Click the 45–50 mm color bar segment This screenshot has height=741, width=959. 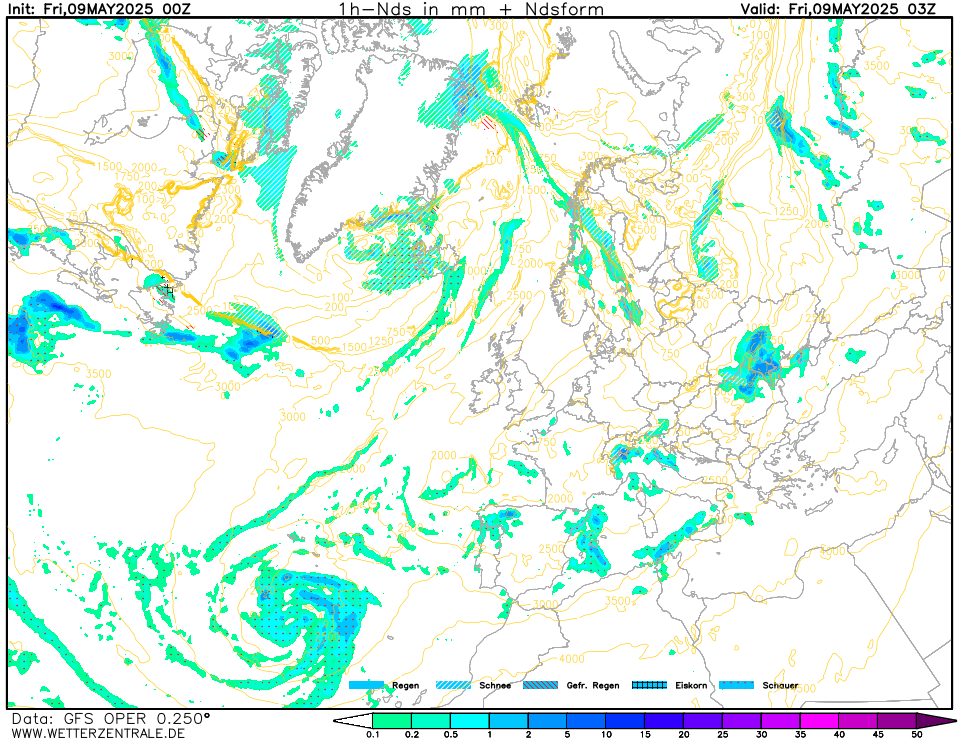coord(897,720)
